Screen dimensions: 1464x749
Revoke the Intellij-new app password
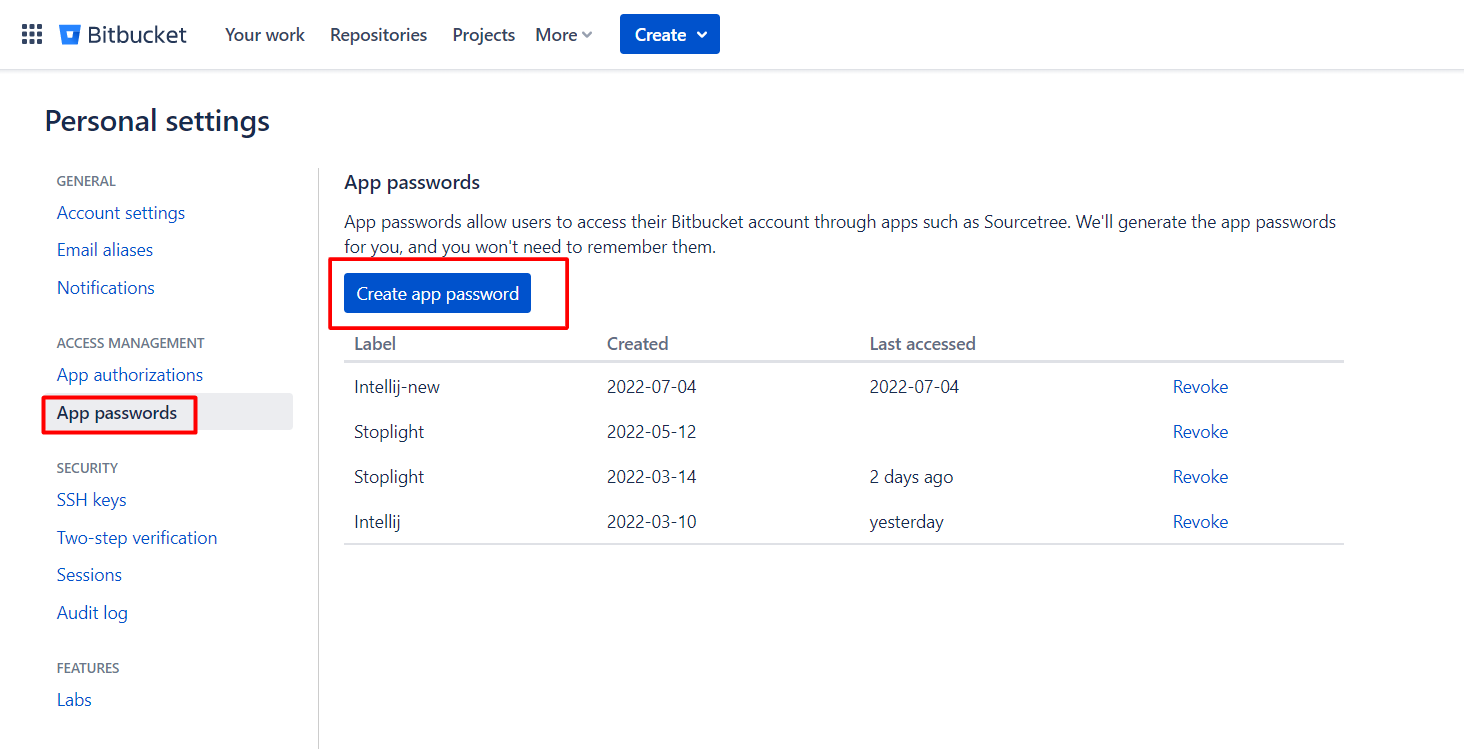click(x=1200, y=387)
